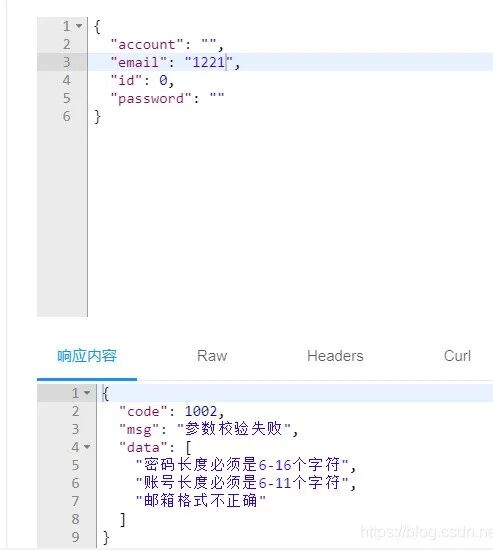
Task: Click the "id" key in the request body
Action: 127,81
